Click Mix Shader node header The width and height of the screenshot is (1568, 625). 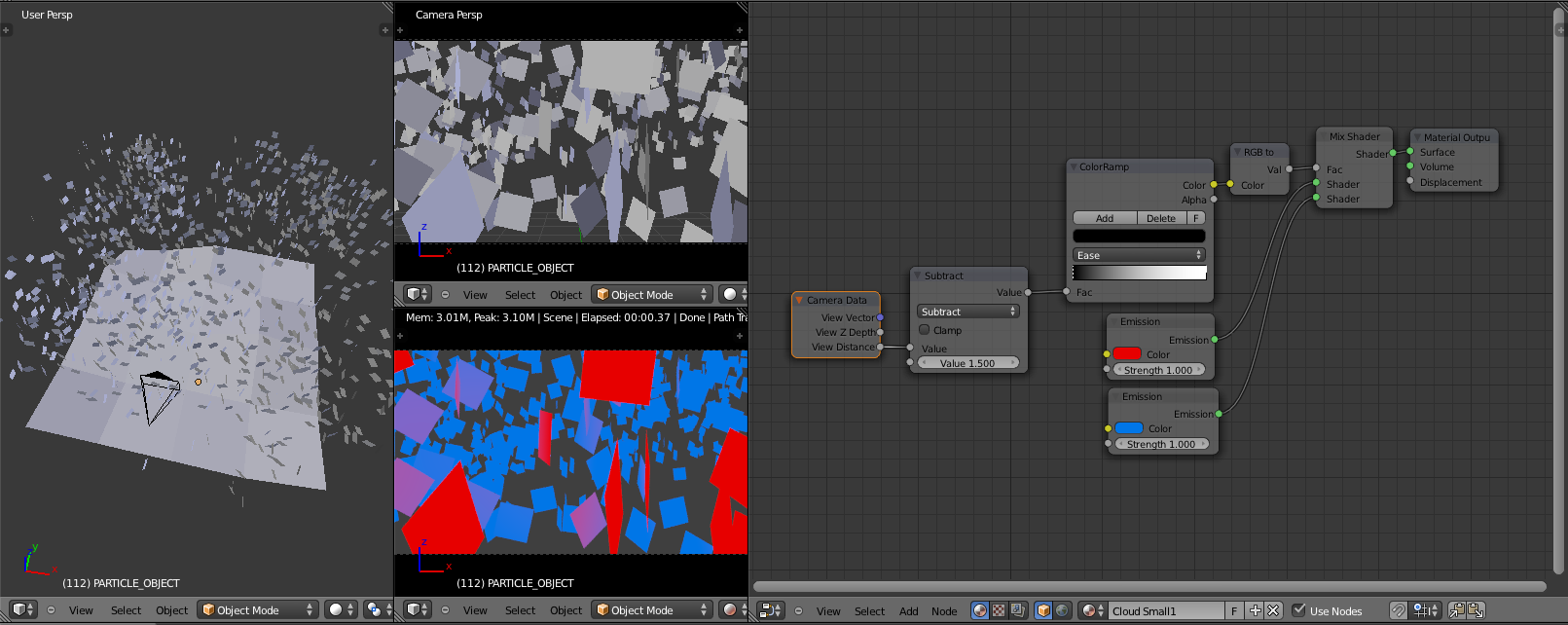pos(1355,136)
